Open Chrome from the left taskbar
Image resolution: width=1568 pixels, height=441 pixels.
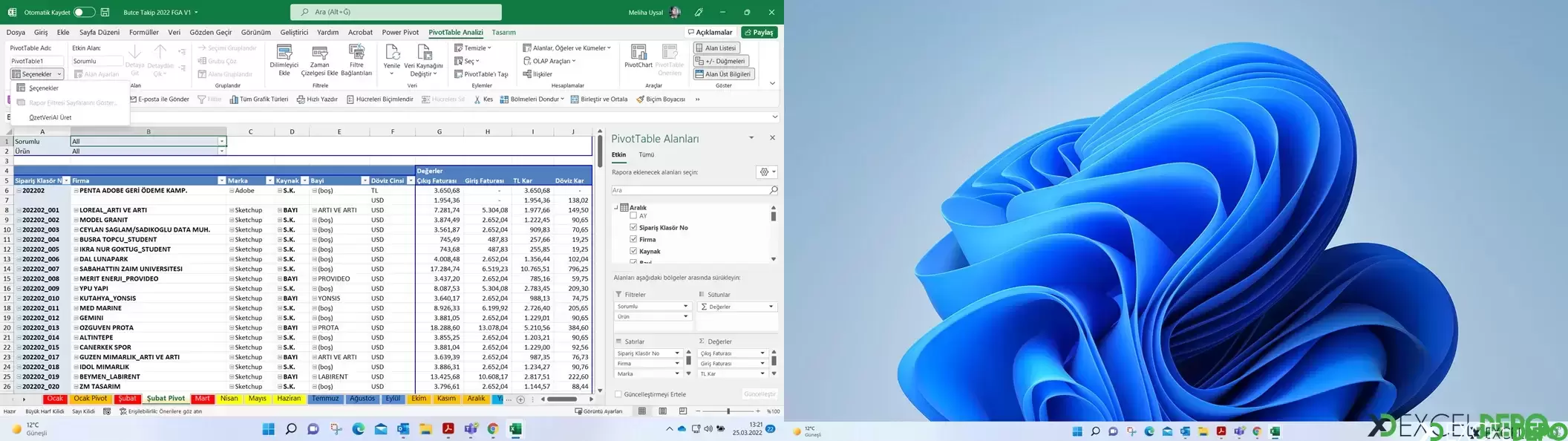pos(493,429)
